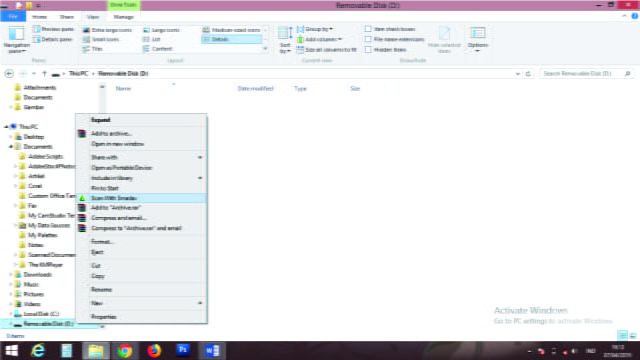
Task: Collapse This PC tree node
Action: click(7, 127)
